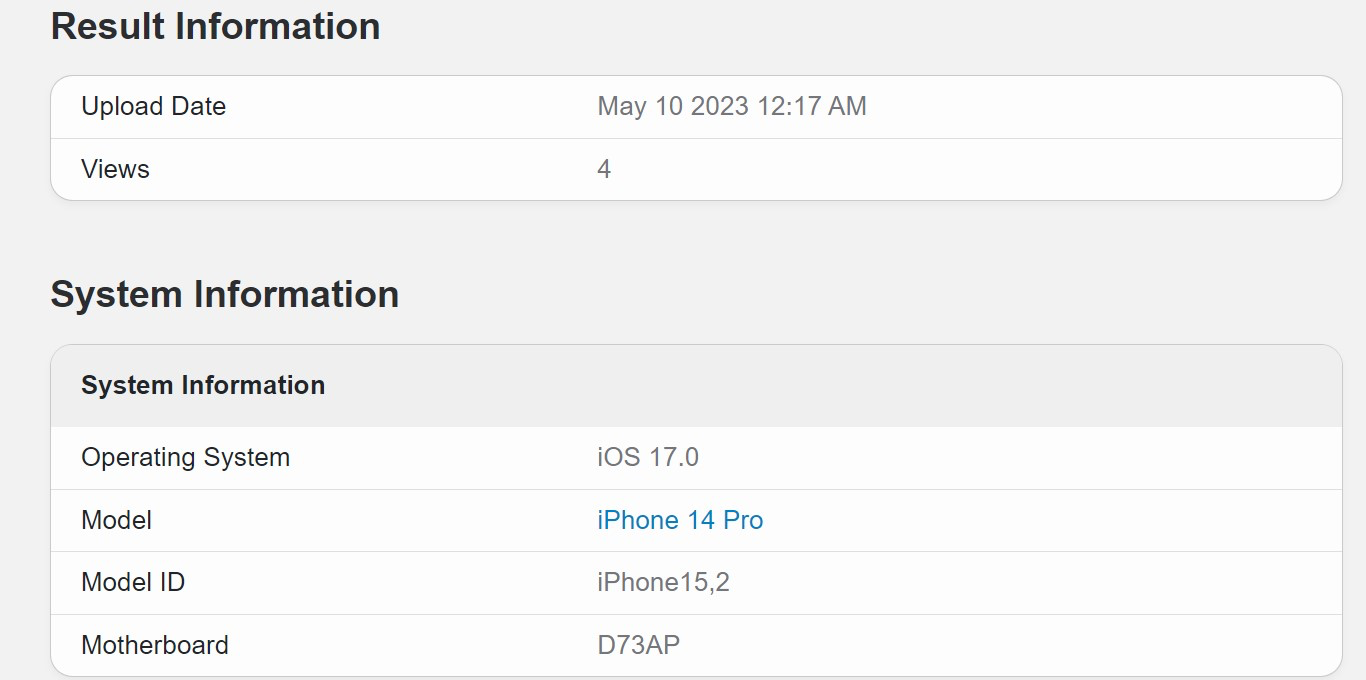Image resolution: width=1366 pixels, height=680 pixels.
Task: Click the Operating System label
Action: pyautogui.click(x=185, y=457)
